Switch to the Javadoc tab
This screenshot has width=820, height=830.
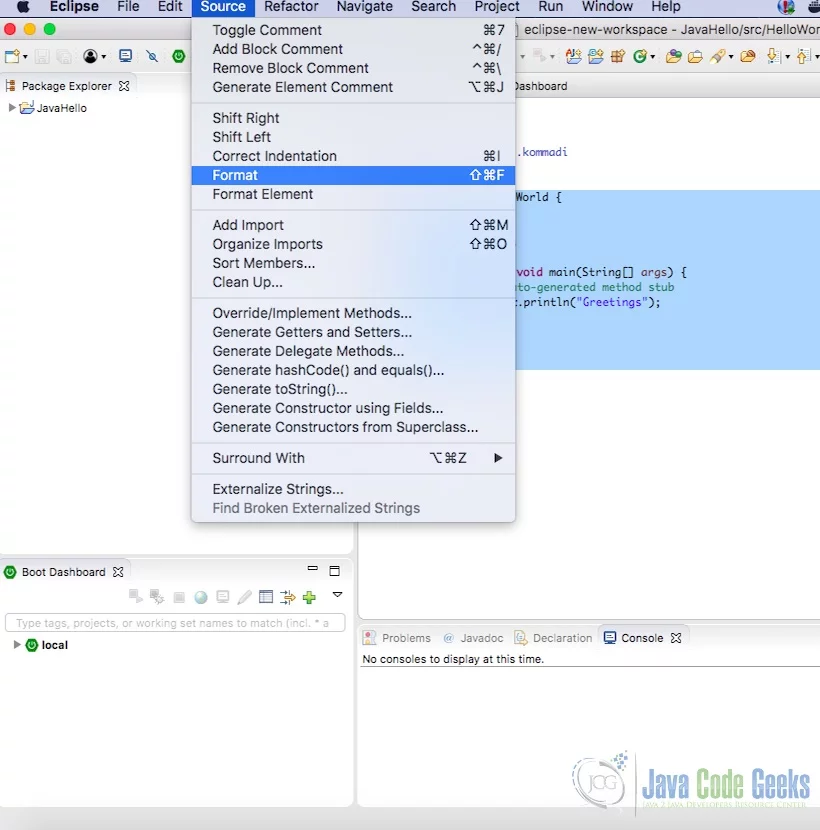click(x=481, y=638)
